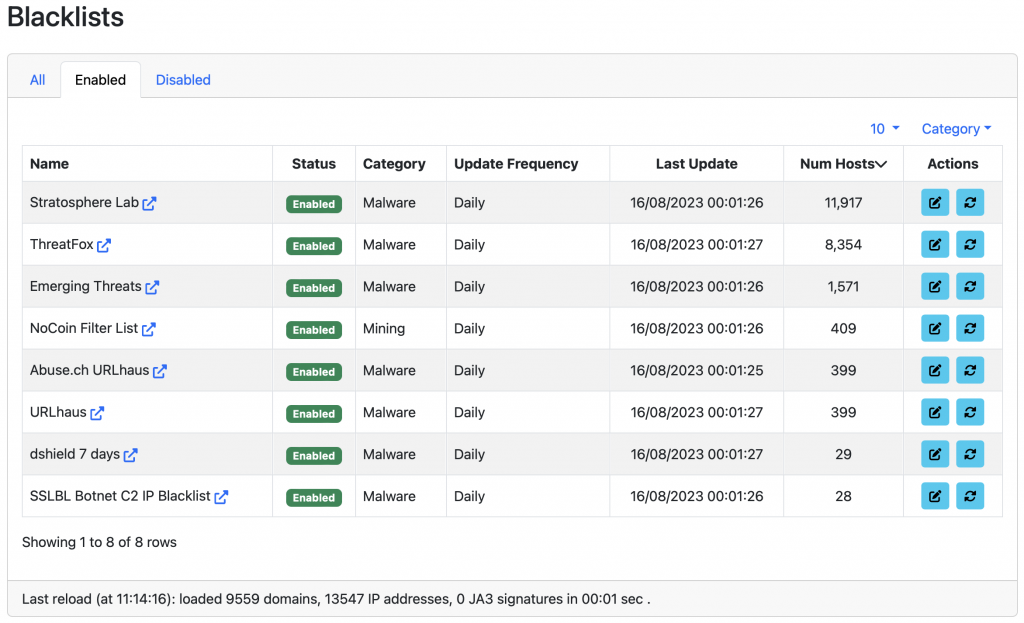Click the Actions column header

click(952, 164)
